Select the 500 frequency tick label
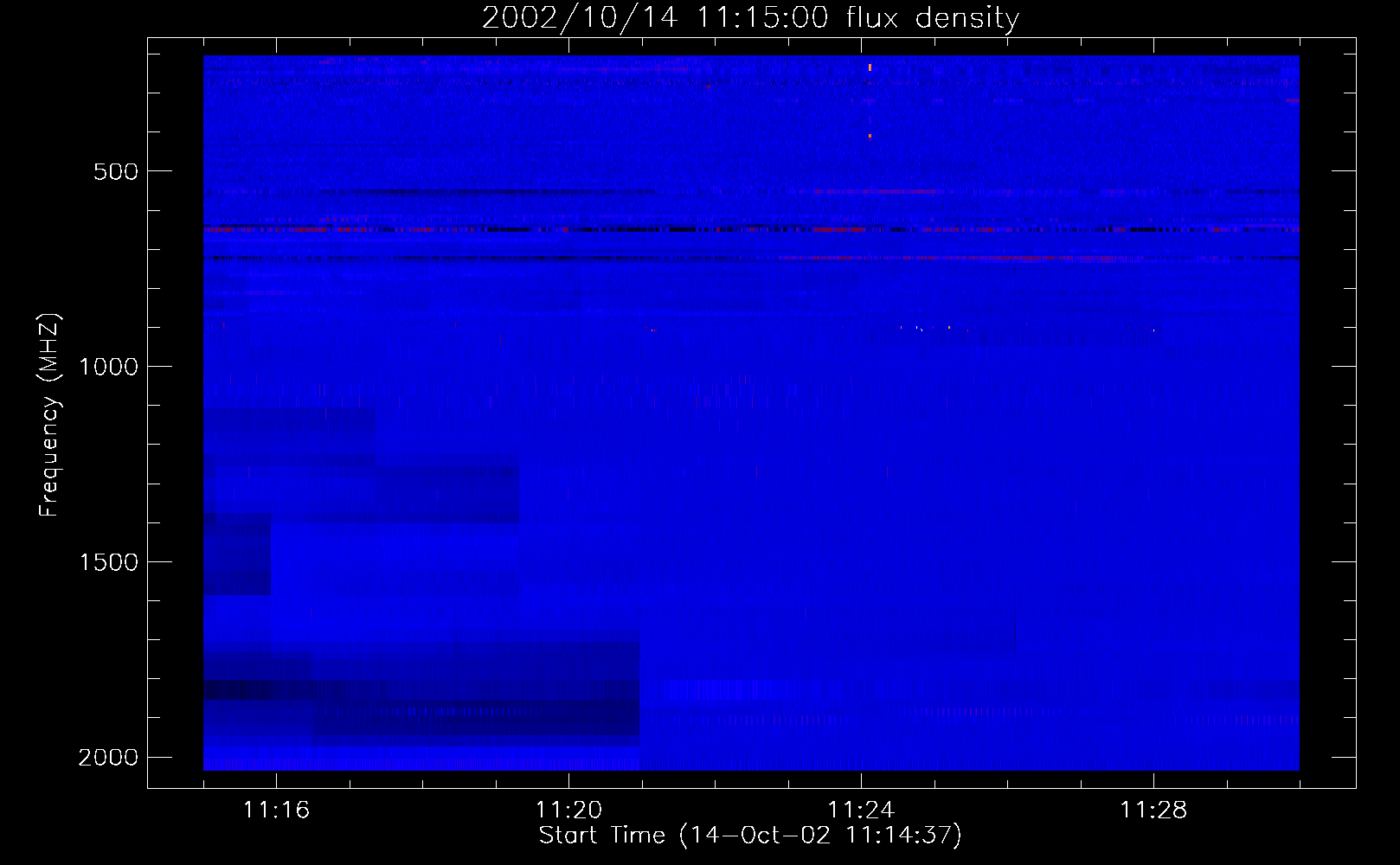Image resolution: width=1400 pixels, height=865 pixels. click(x=116, y=171)
